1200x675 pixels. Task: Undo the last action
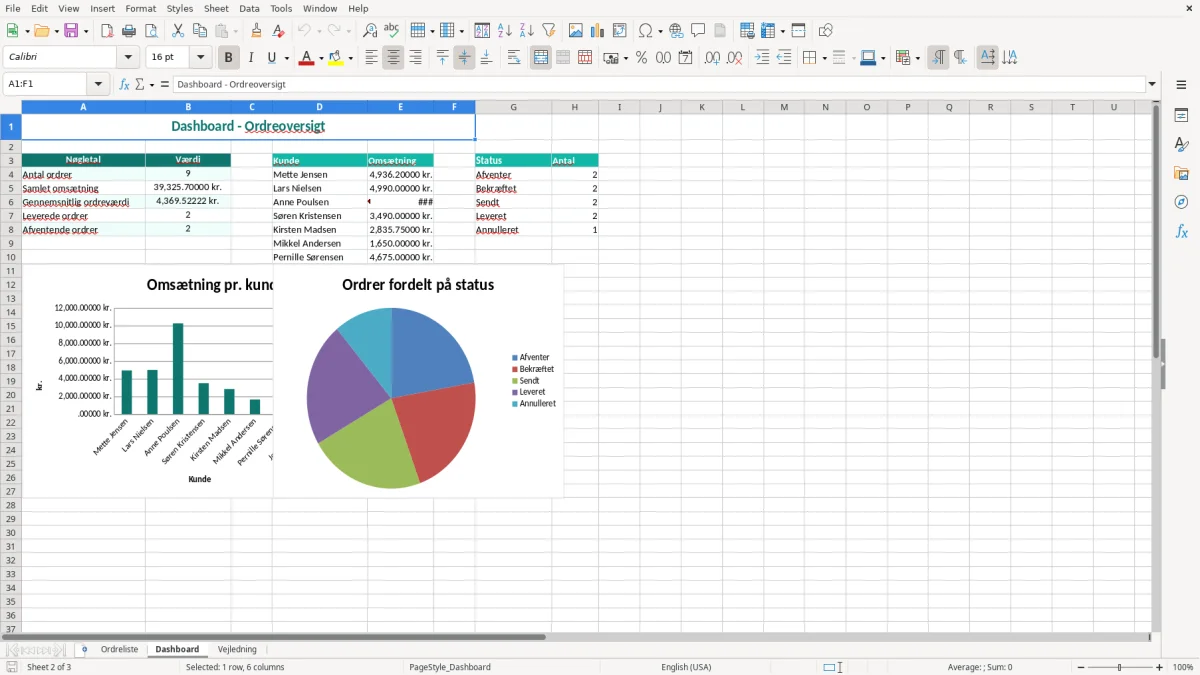[x=304, y=31]
